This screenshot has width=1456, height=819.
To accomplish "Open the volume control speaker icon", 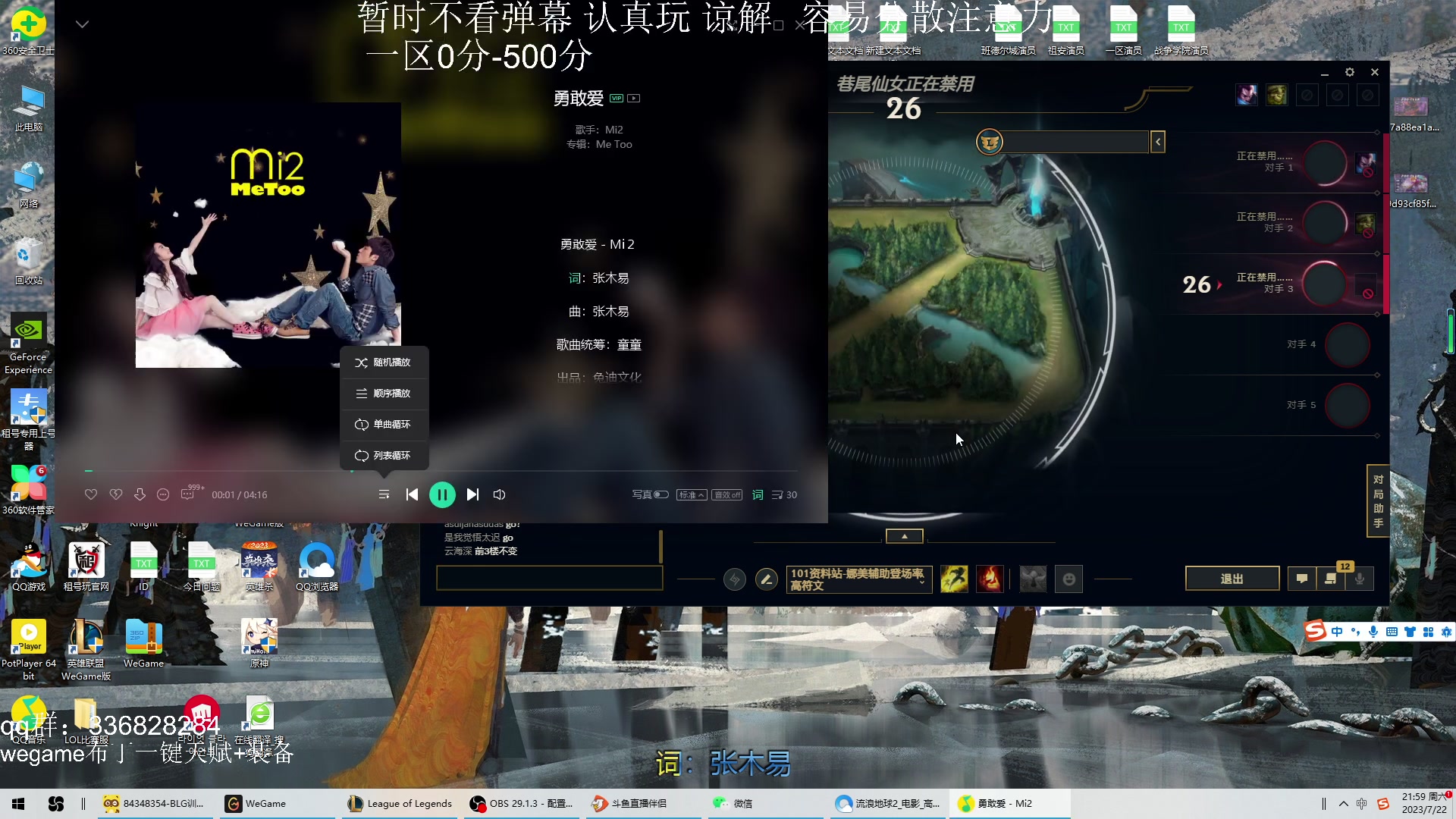I will (499, 494).
